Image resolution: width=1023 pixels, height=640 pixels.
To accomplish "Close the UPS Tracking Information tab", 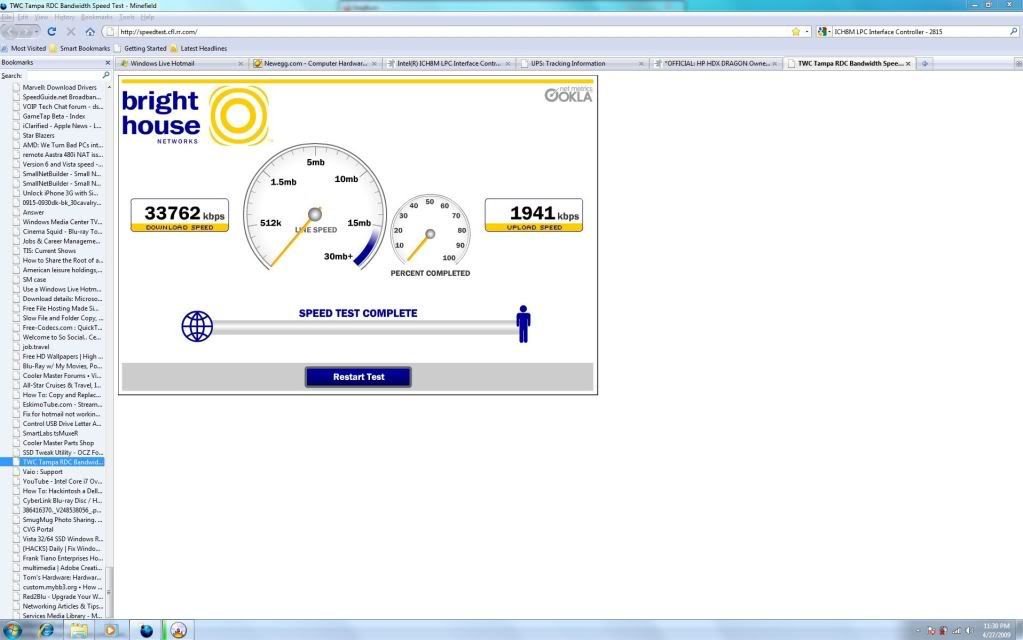I will (x=641, y=64).
